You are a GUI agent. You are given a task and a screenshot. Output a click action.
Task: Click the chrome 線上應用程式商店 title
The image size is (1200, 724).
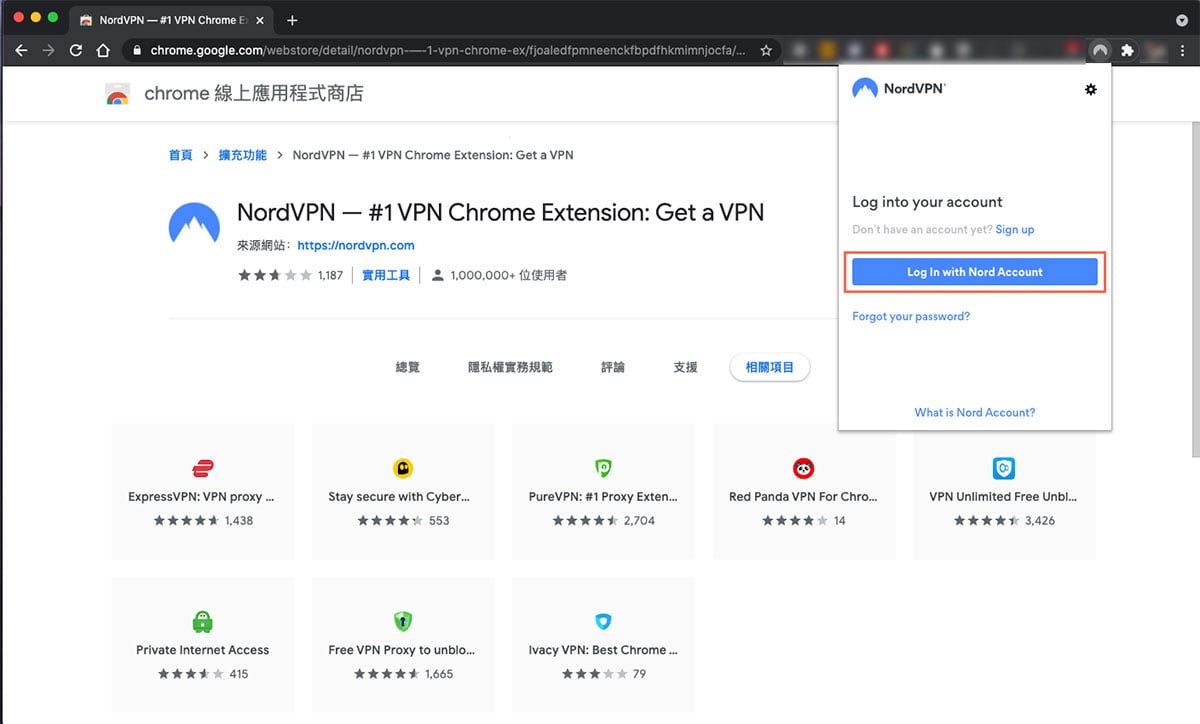254,94
